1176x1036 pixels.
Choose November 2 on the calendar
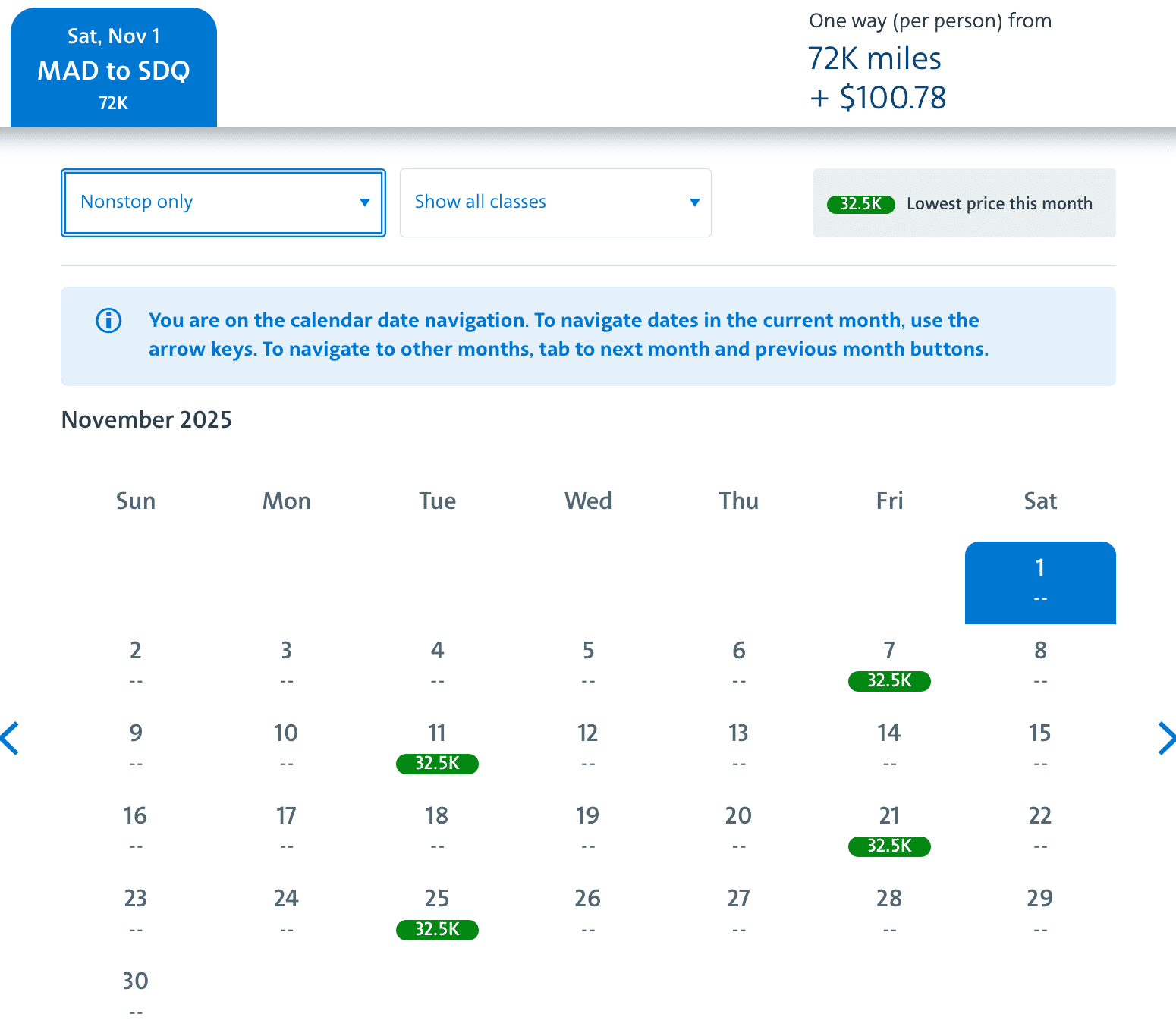coord(136,664)
